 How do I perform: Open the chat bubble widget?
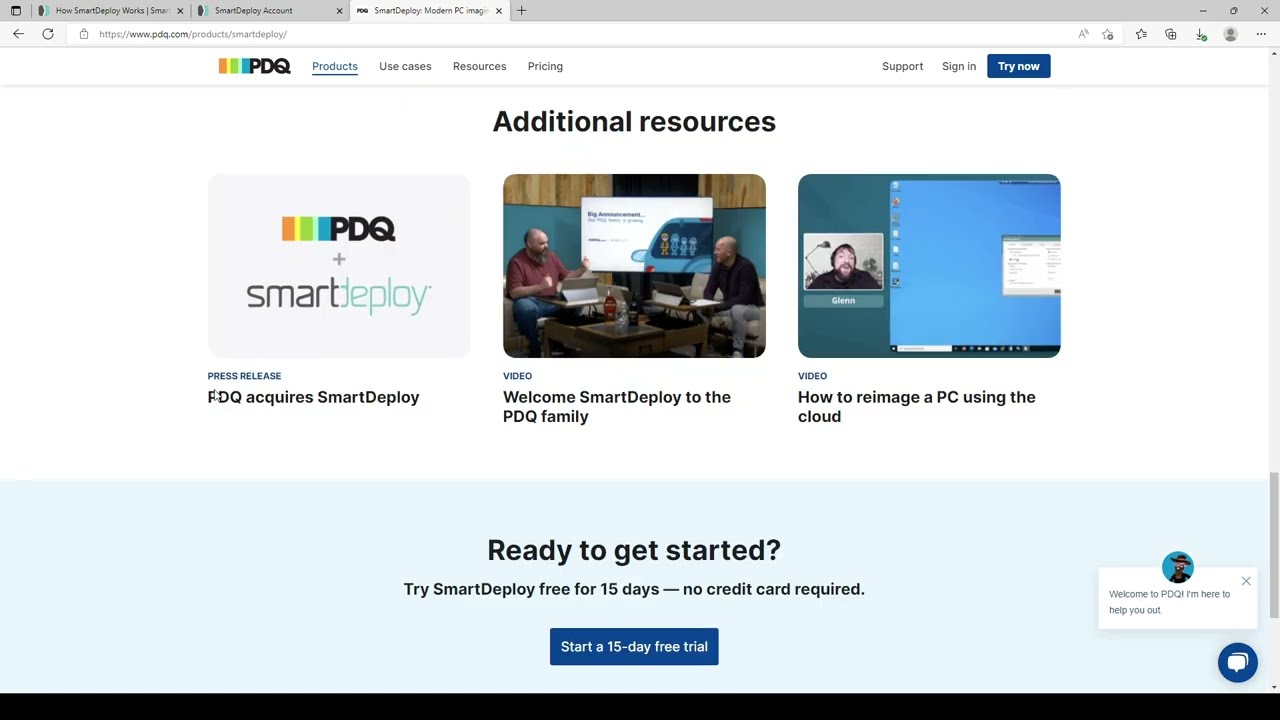pyautogui.click(x=1238, y=662)
